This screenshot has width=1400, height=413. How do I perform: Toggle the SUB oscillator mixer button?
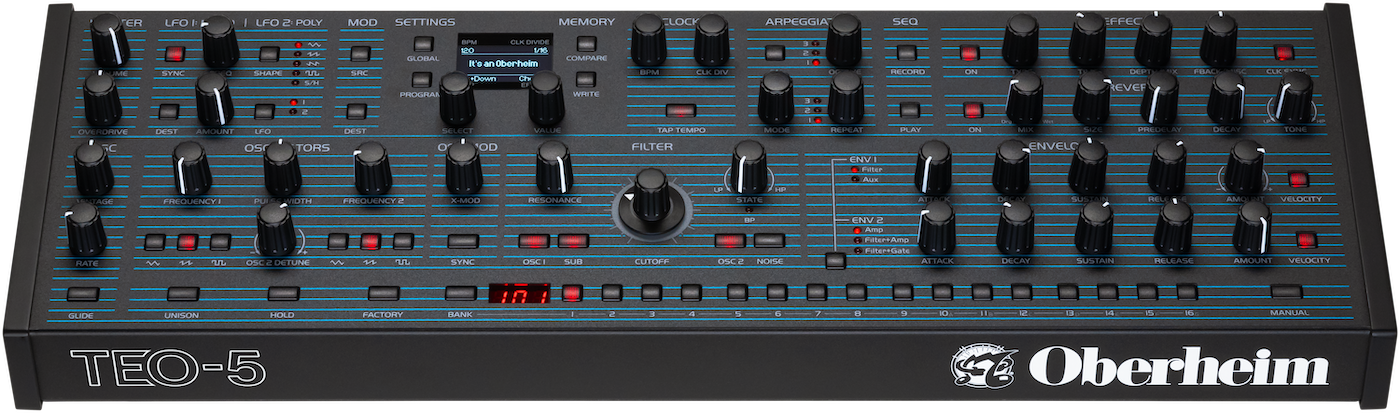click(572, 241)
